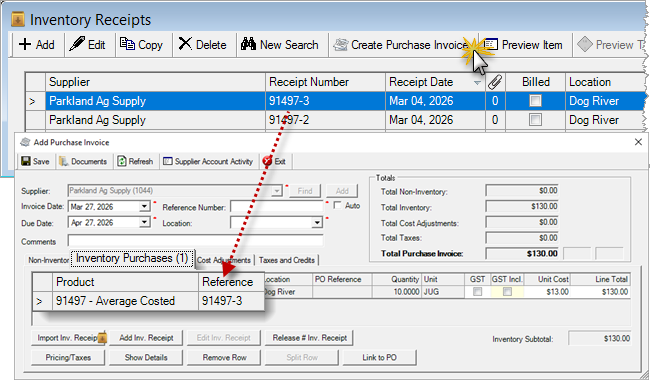Click the Product column header
Image resolution: width=650 pixels, height=380 pixels.
[x=126, y=282]
